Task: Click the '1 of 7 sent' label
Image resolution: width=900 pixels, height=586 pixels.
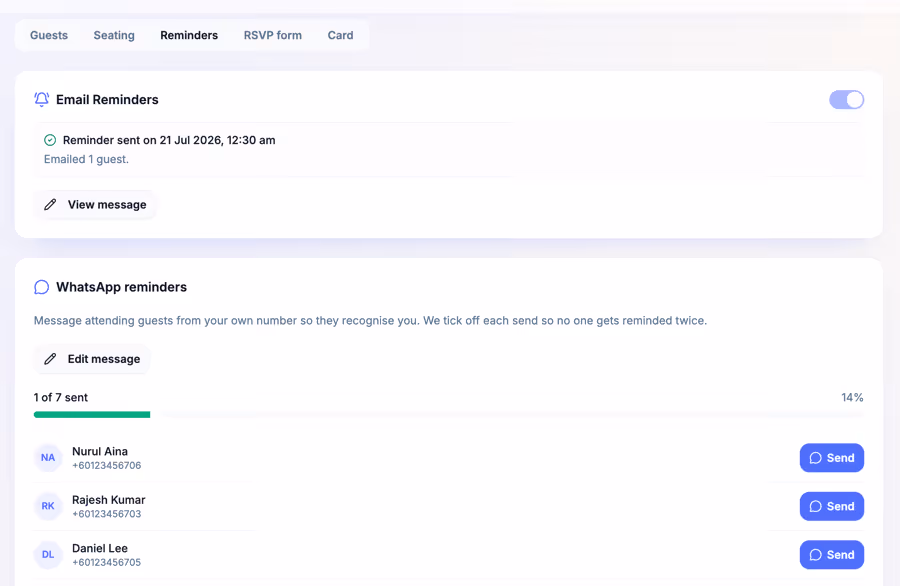Action: [x=61, y=397]
